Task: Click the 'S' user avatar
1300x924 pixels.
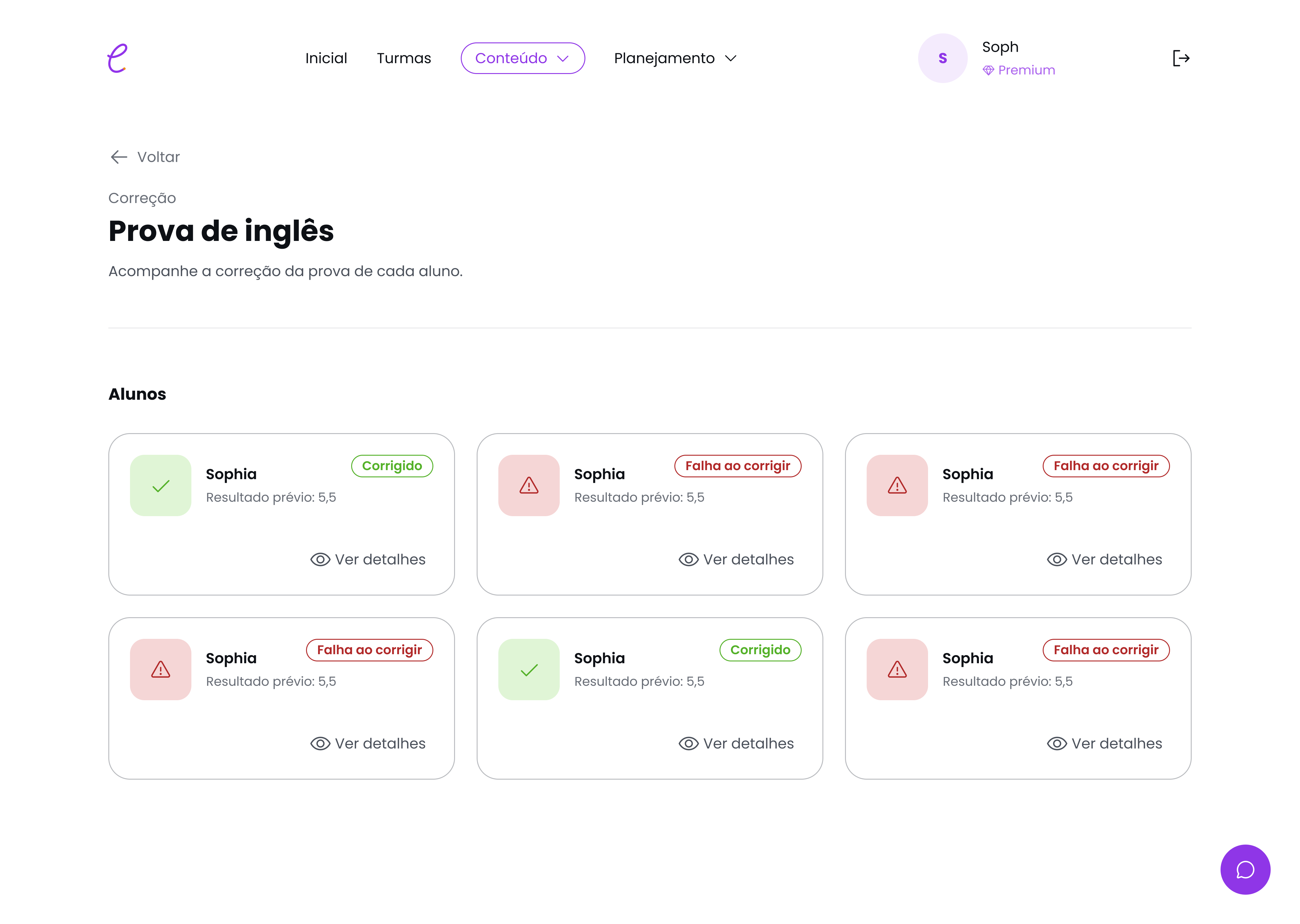Action: pos(942,58)
